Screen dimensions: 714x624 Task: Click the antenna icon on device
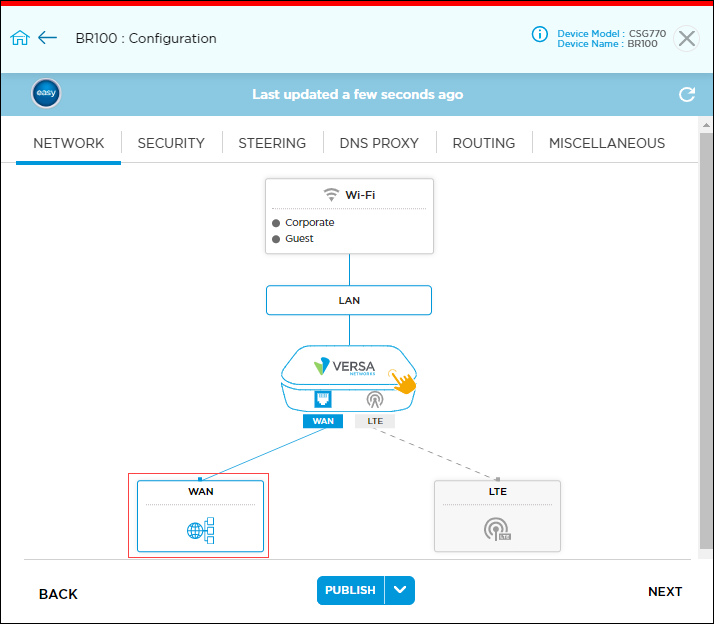(375, 399)
